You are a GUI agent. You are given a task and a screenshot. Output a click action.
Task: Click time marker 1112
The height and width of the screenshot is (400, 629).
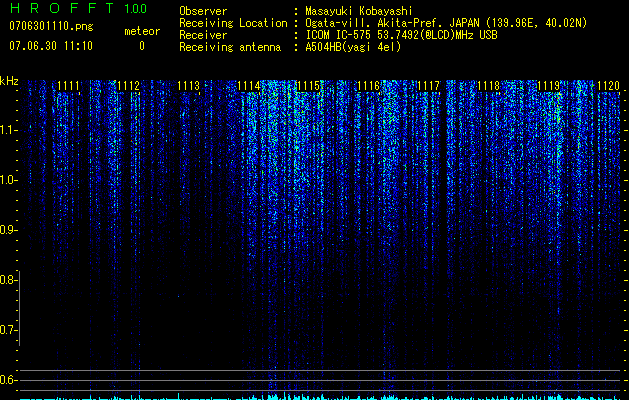coord(128,86)
